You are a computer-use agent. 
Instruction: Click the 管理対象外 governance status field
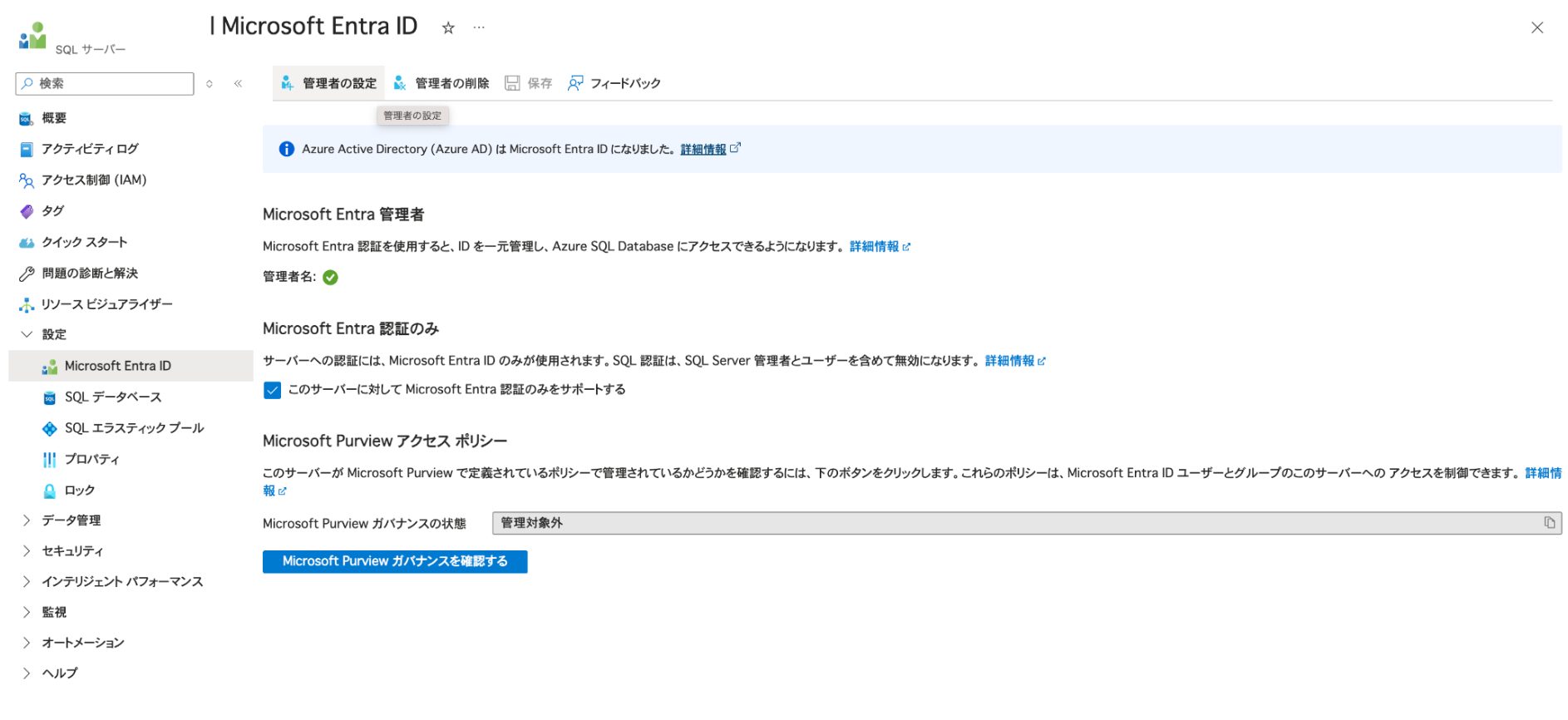coord(1027,523)
